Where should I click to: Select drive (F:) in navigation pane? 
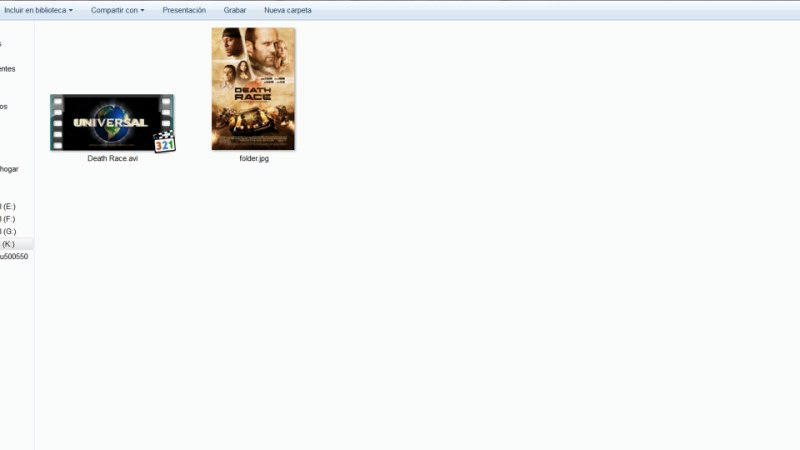click(x=8, y=219)
